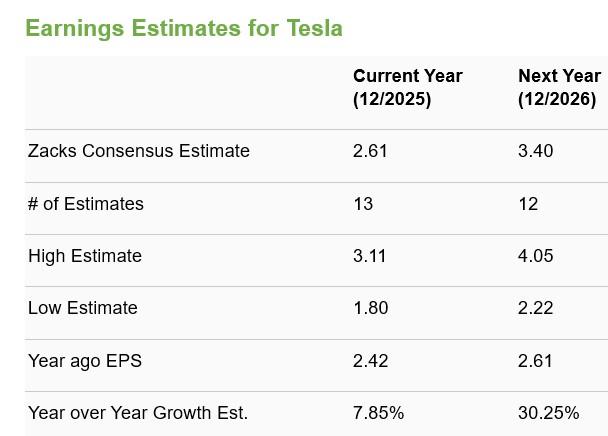This screenshot has width=608, height=436.
Task: Click the 7.85% growth estimate value
Action: (x=378, y=413)
